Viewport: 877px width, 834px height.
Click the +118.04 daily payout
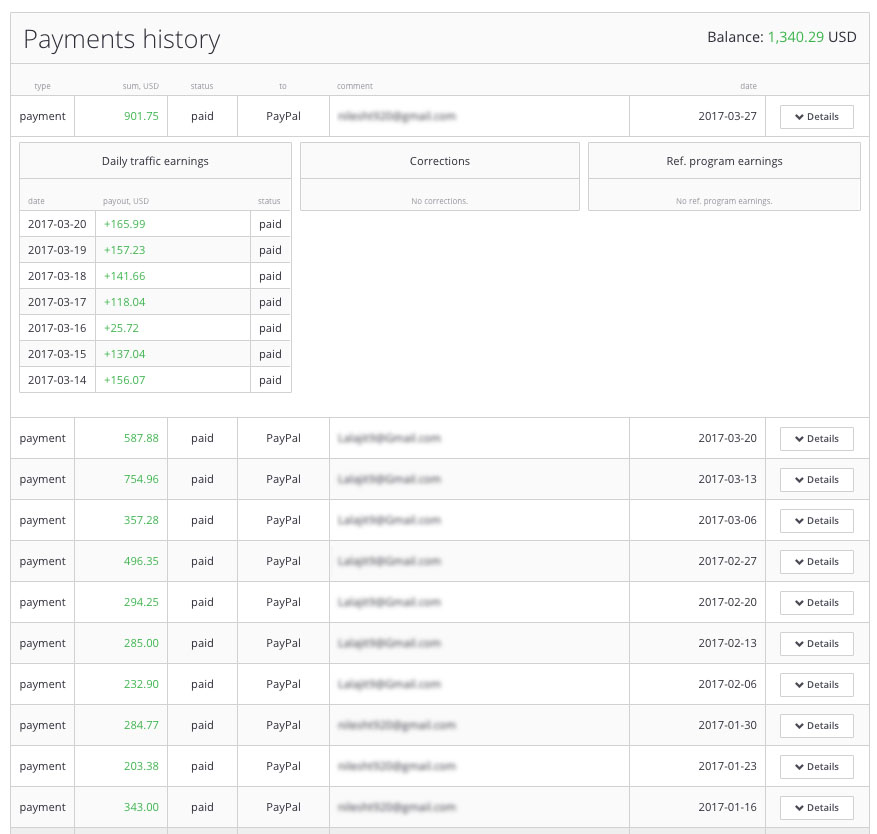tap(124, 302)
